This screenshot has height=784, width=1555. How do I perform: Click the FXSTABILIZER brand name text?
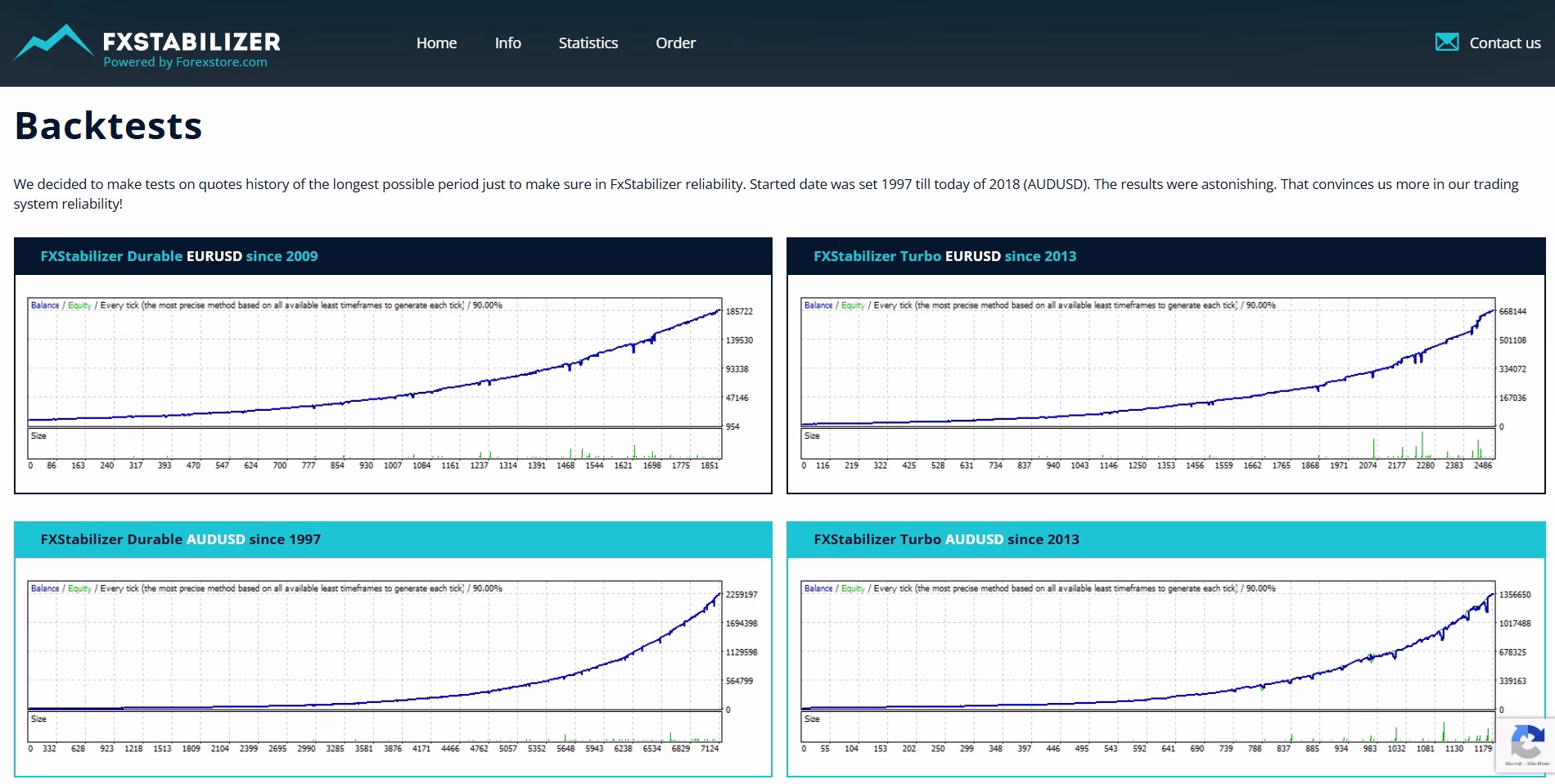pos(192,42)
